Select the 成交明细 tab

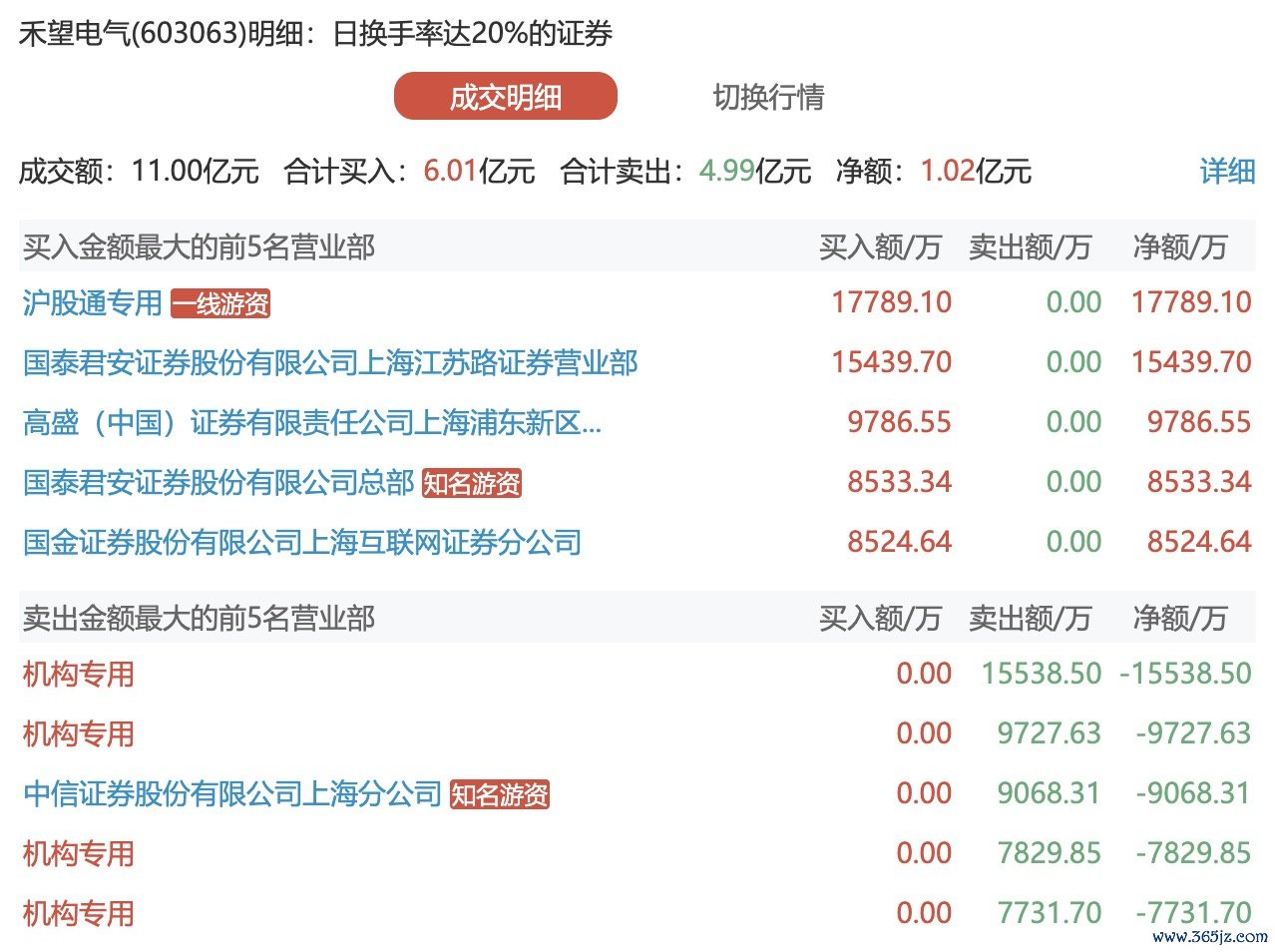click(506, 96)
